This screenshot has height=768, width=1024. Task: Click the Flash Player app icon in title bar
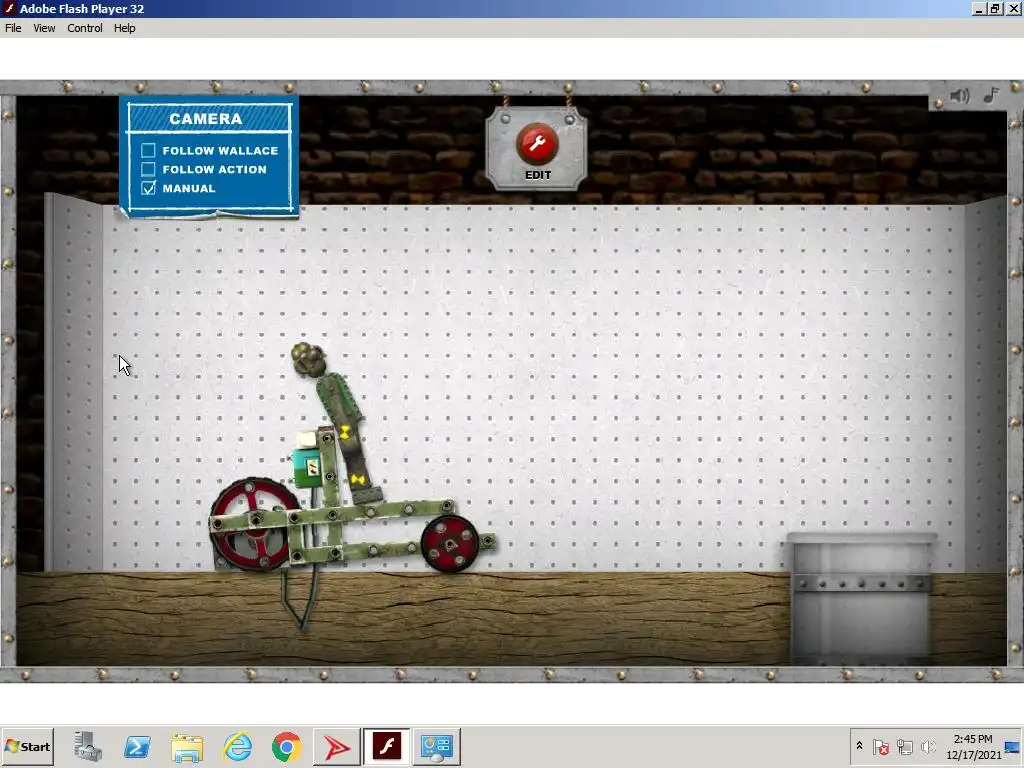pyautogui.click(x=10, y=8)
